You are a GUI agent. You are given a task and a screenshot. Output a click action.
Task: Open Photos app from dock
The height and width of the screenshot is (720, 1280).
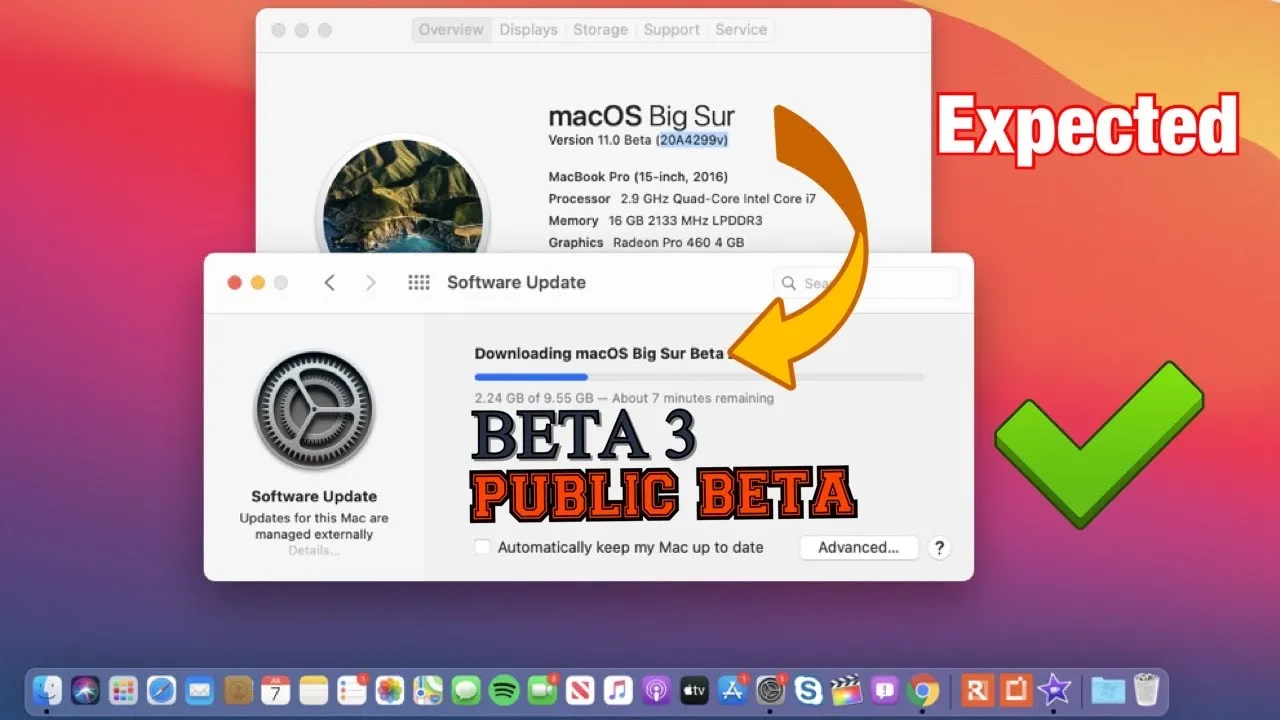(x=390, y=690)
